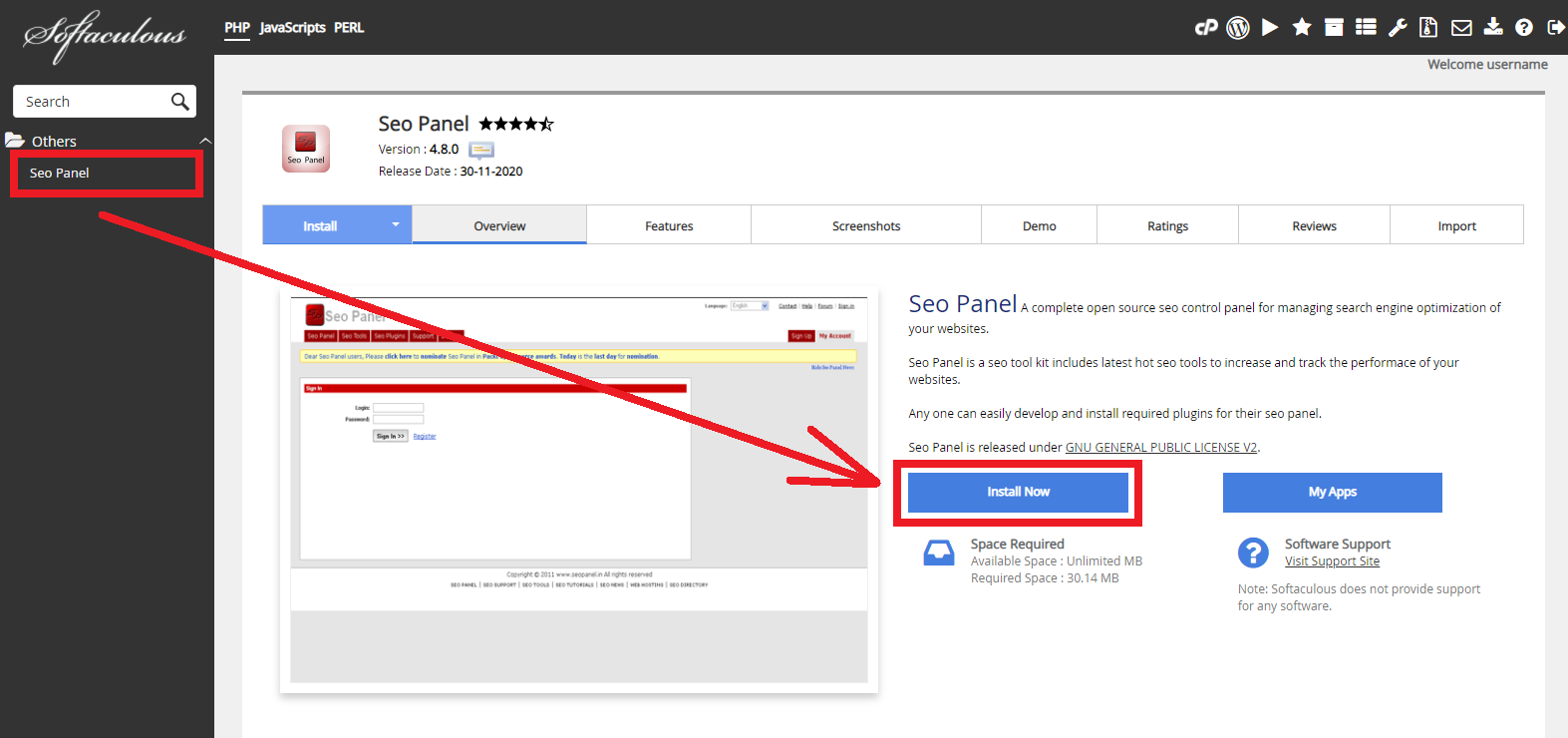Click the search magnifier icon
Image resolution: width=1568 pixels, height=738 pixels.
point(180,102)
